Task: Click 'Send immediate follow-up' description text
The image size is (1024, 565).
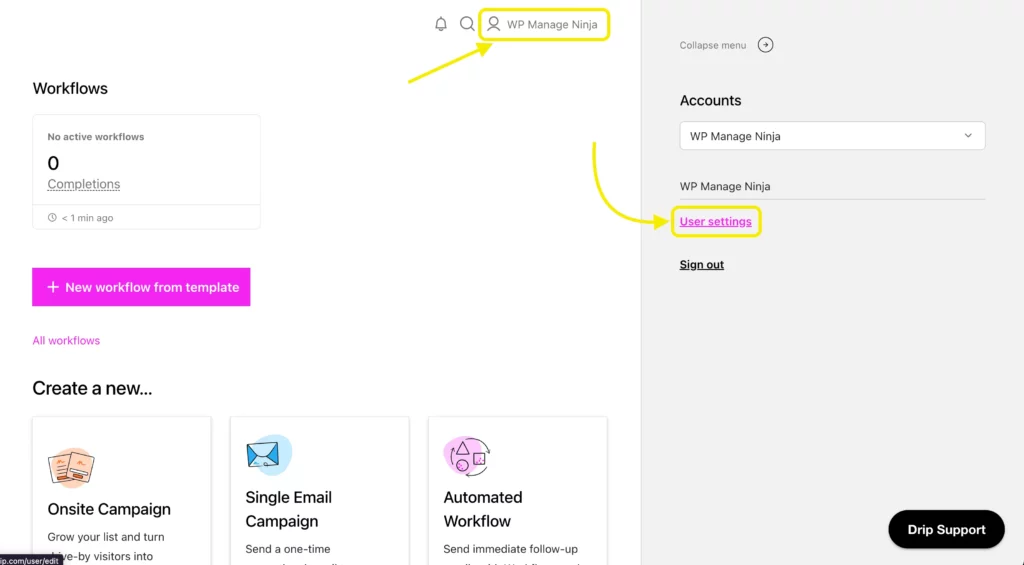Action: (511, 549)
